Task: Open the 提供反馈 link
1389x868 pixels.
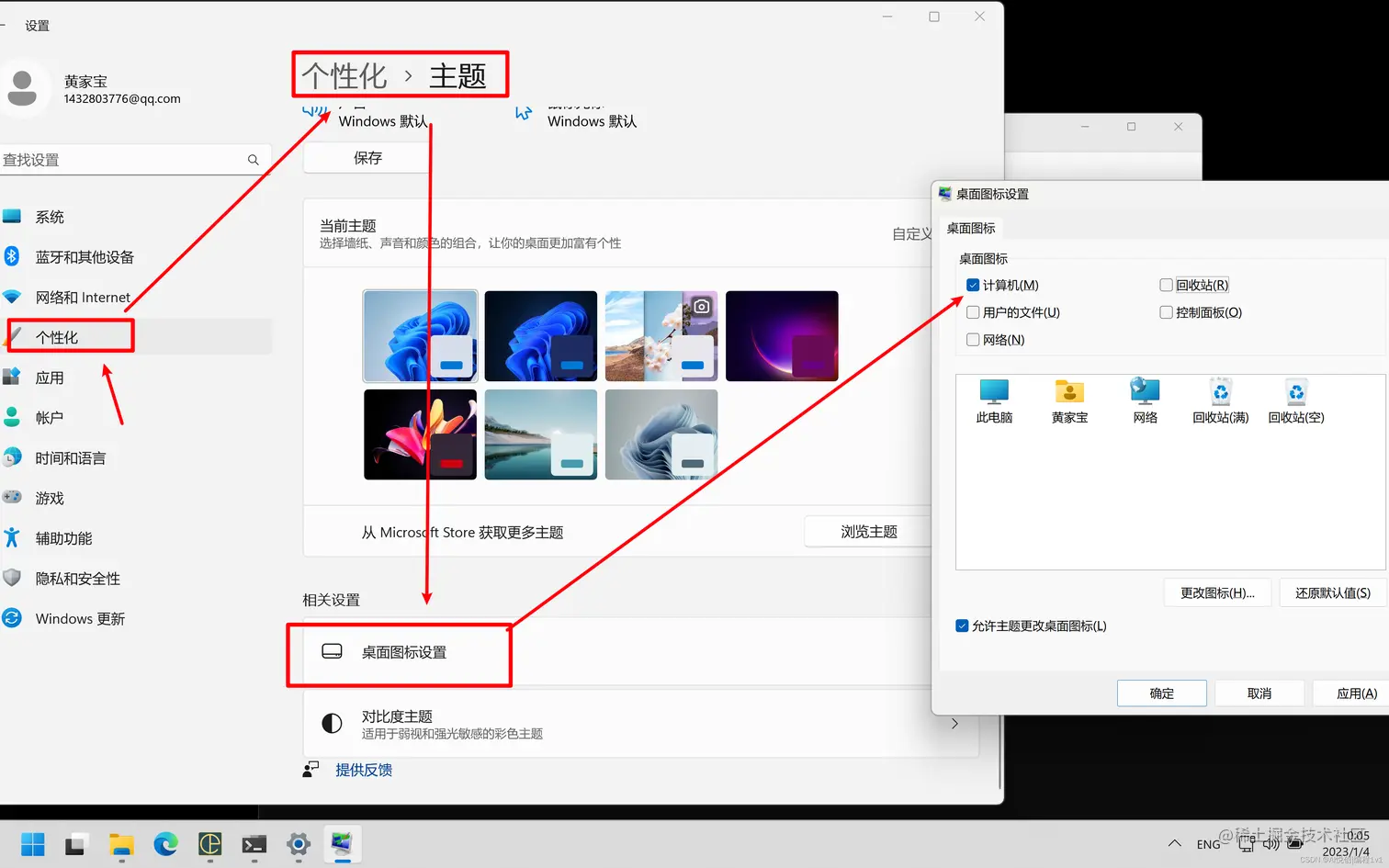Action: 364,769
